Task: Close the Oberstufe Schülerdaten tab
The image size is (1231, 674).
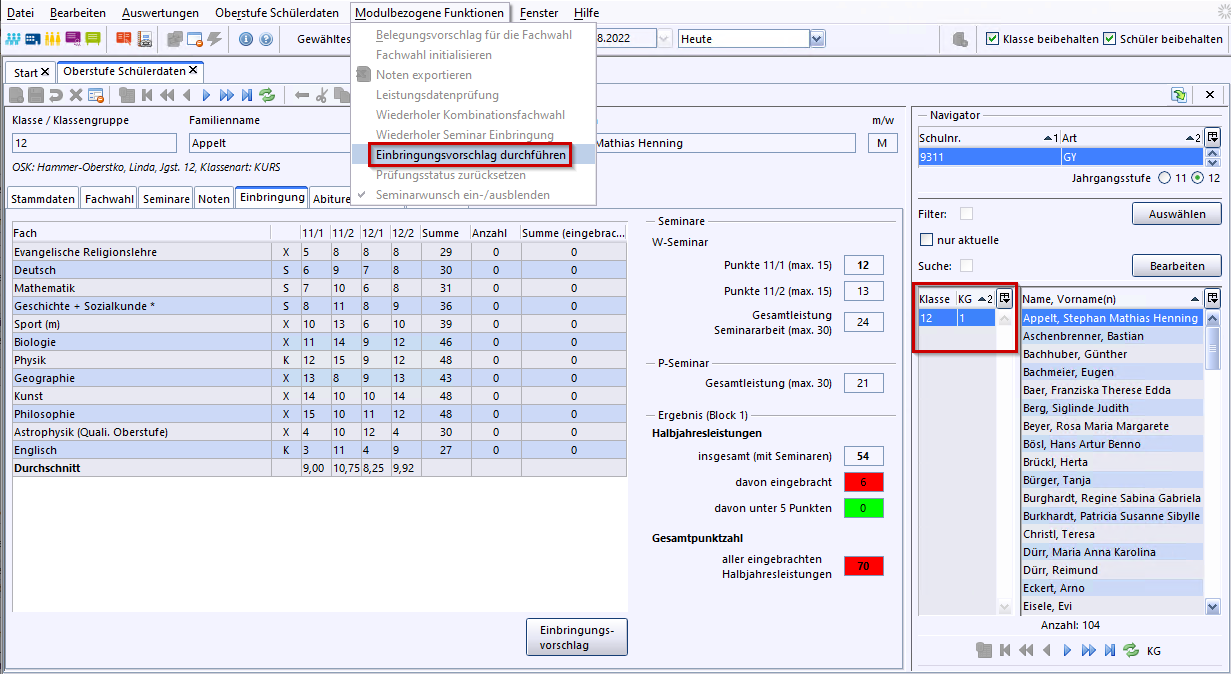Action: 193,71
